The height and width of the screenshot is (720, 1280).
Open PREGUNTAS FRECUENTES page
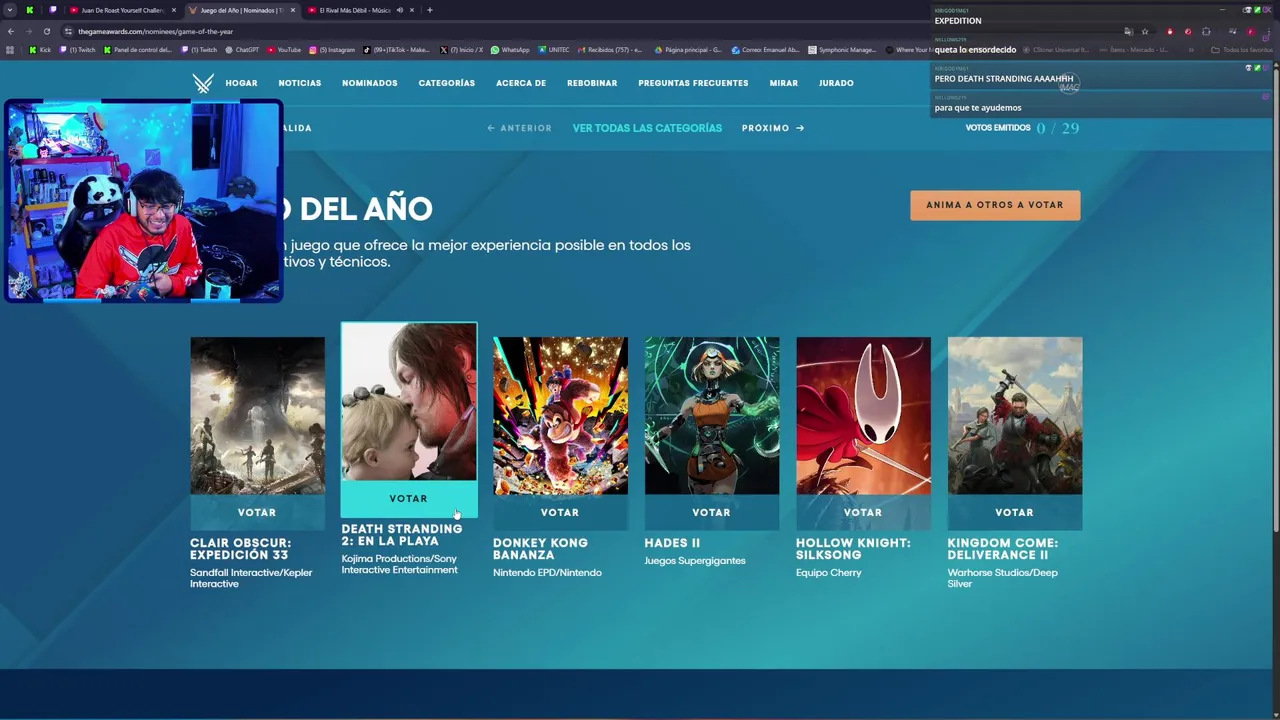(693, 83)
